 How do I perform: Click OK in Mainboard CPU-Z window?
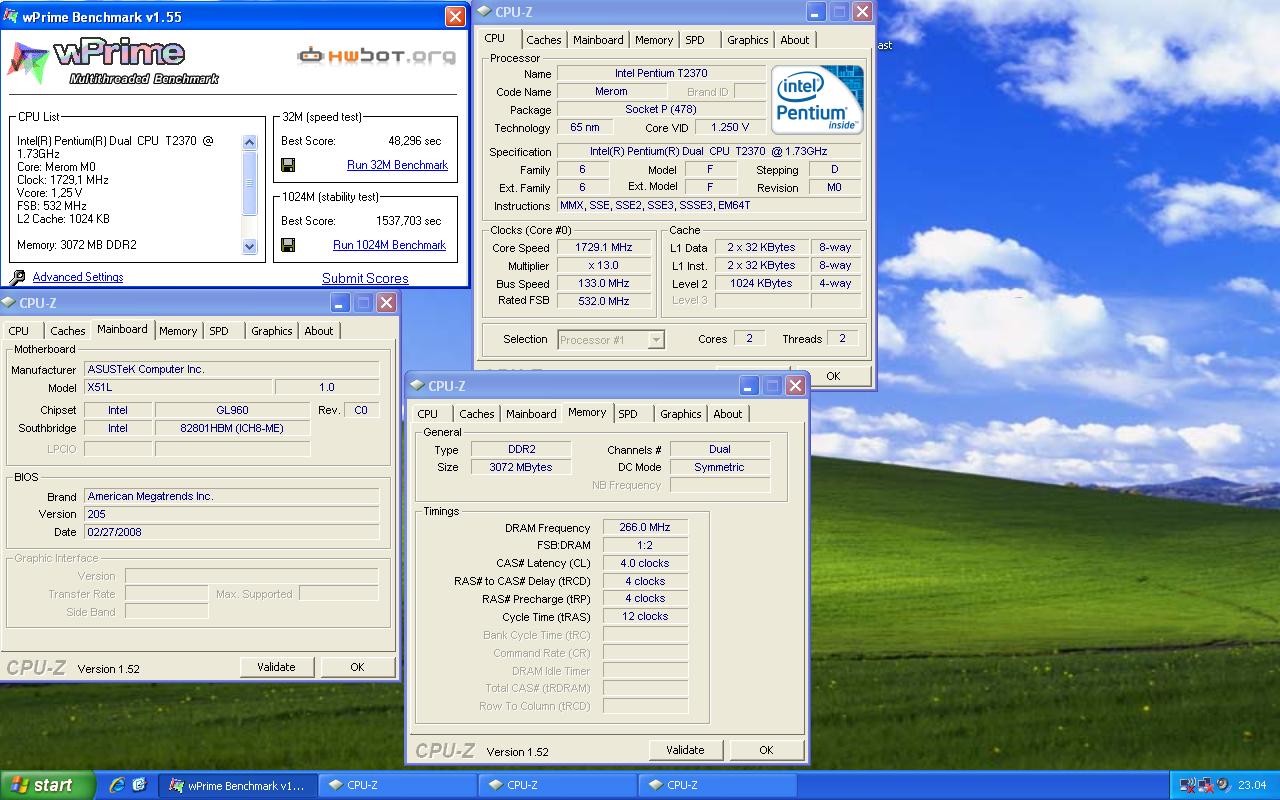click(x=357, y=667)
